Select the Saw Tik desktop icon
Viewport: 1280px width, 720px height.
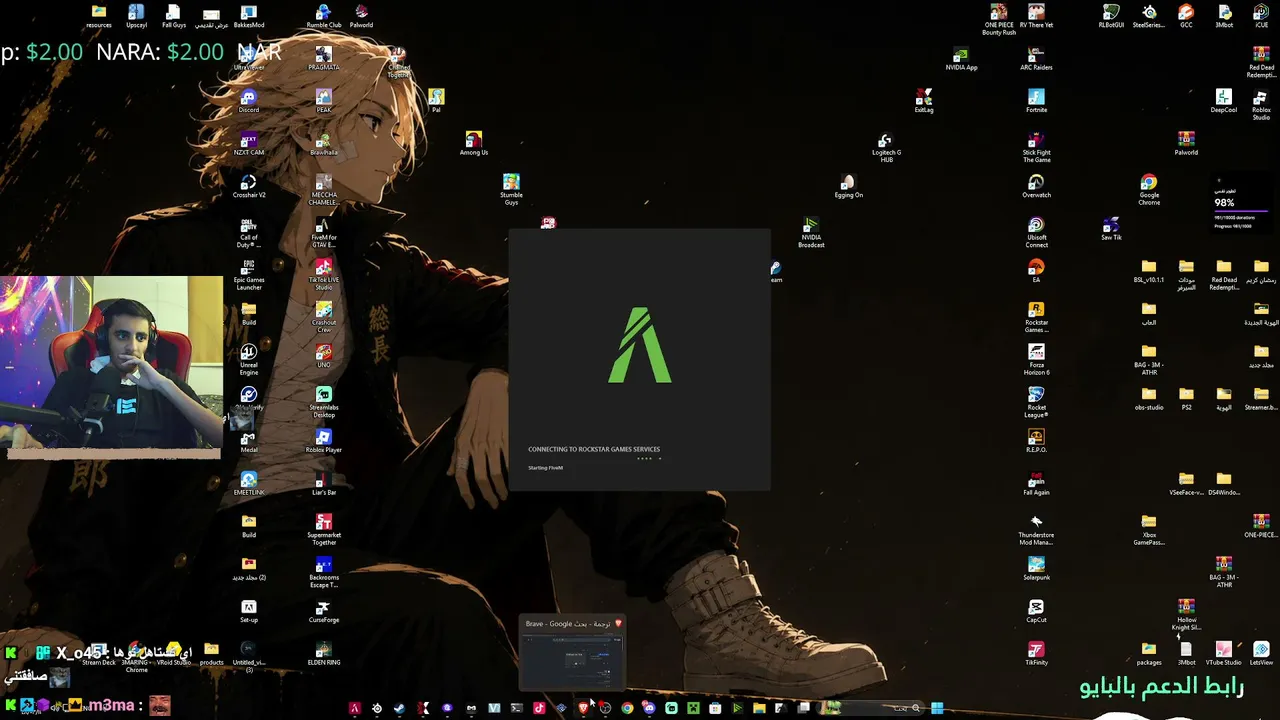click(1111, 229)
